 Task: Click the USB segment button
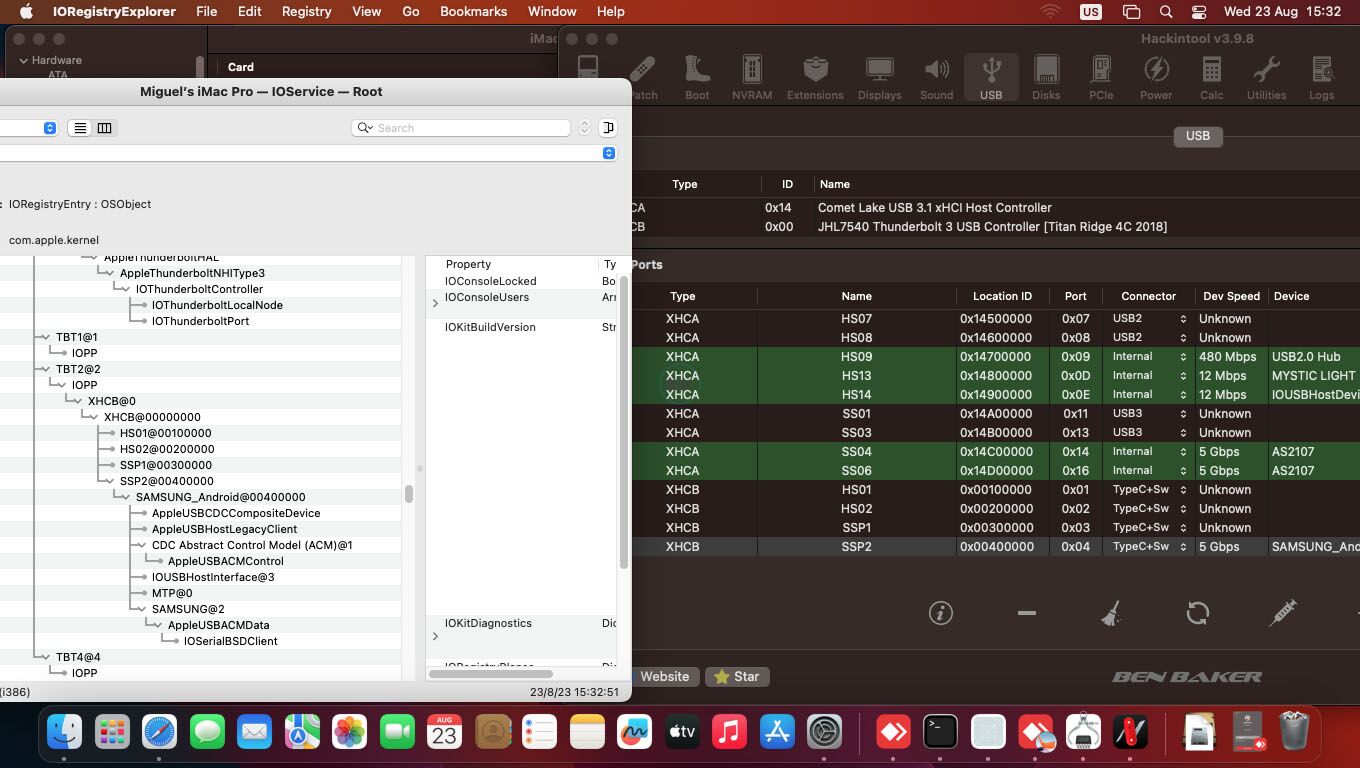click(x=1197, y=136)
